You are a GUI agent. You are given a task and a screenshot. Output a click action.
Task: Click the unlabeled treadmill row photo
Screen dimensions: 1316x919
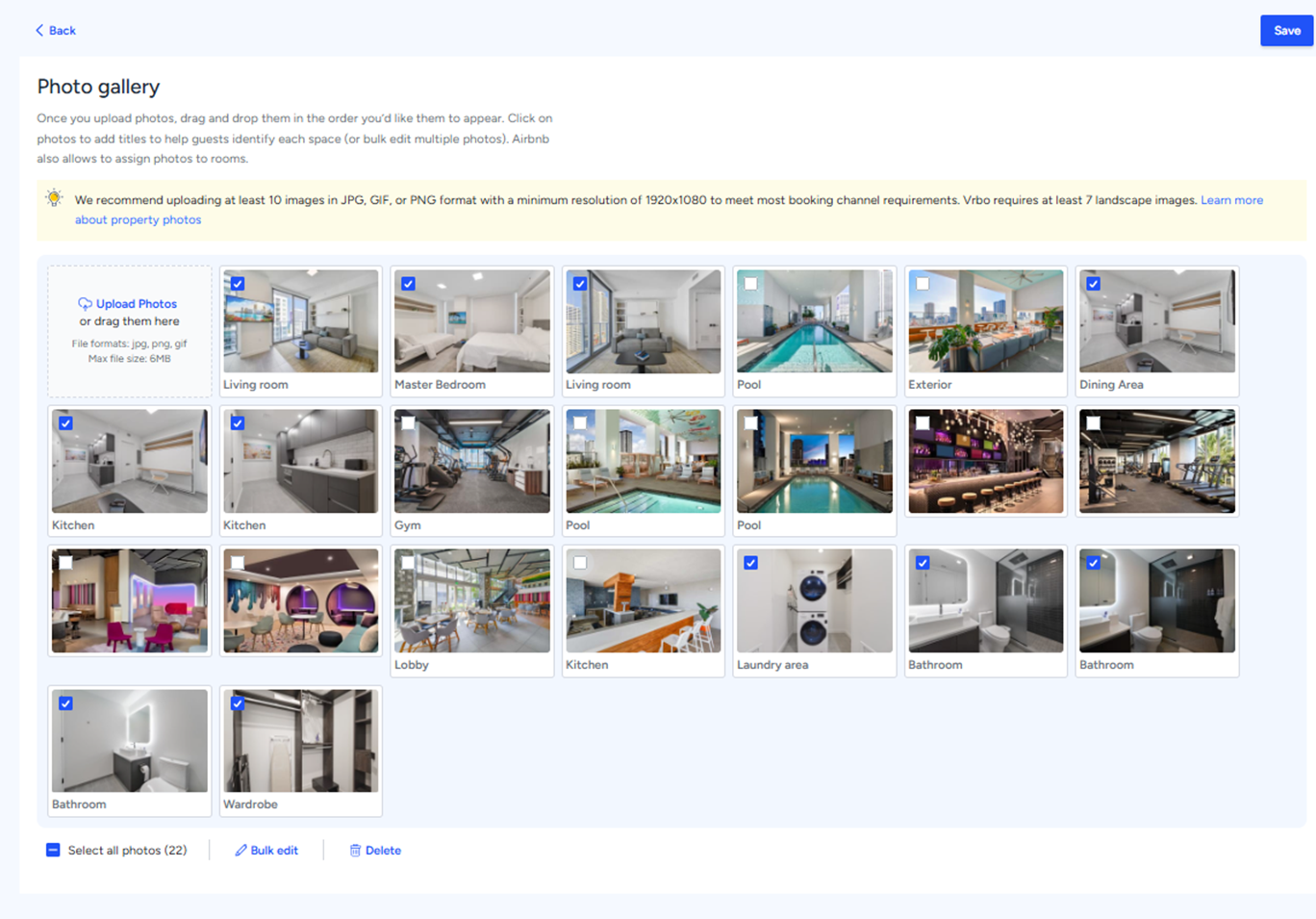click(x=1157, y=461)
